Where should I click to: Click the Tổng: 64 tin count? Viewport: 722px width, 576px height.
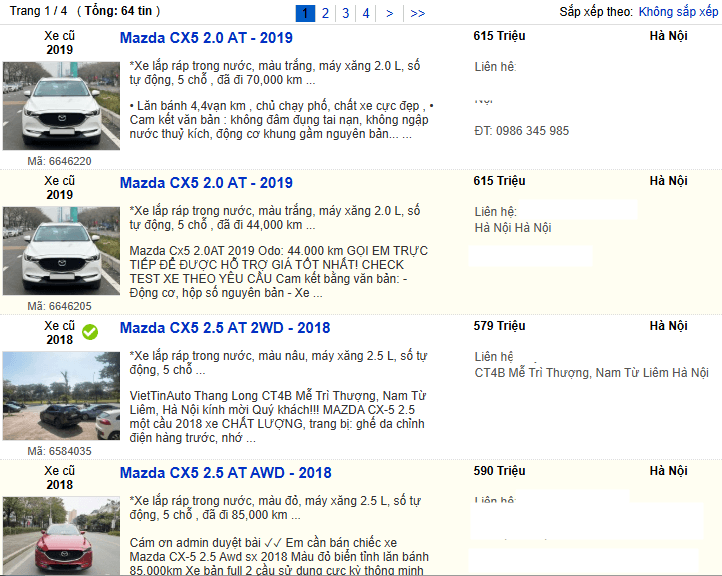(118, 11)
